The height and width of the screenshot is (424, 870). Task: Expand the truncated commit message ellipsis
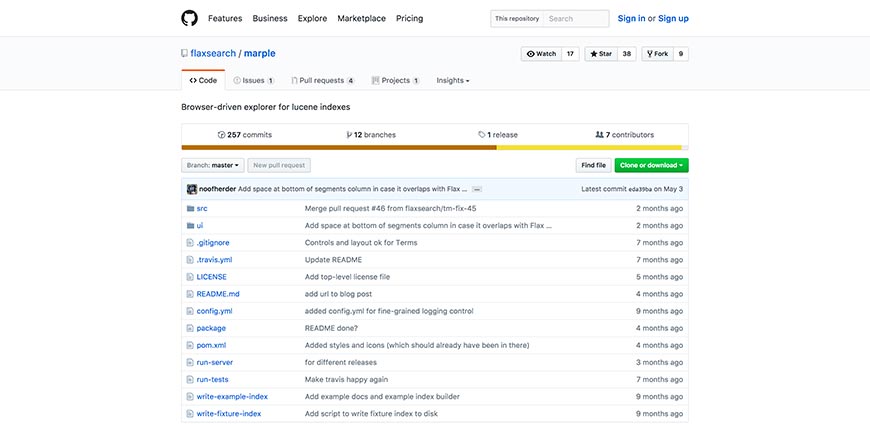tap(477, 189)
